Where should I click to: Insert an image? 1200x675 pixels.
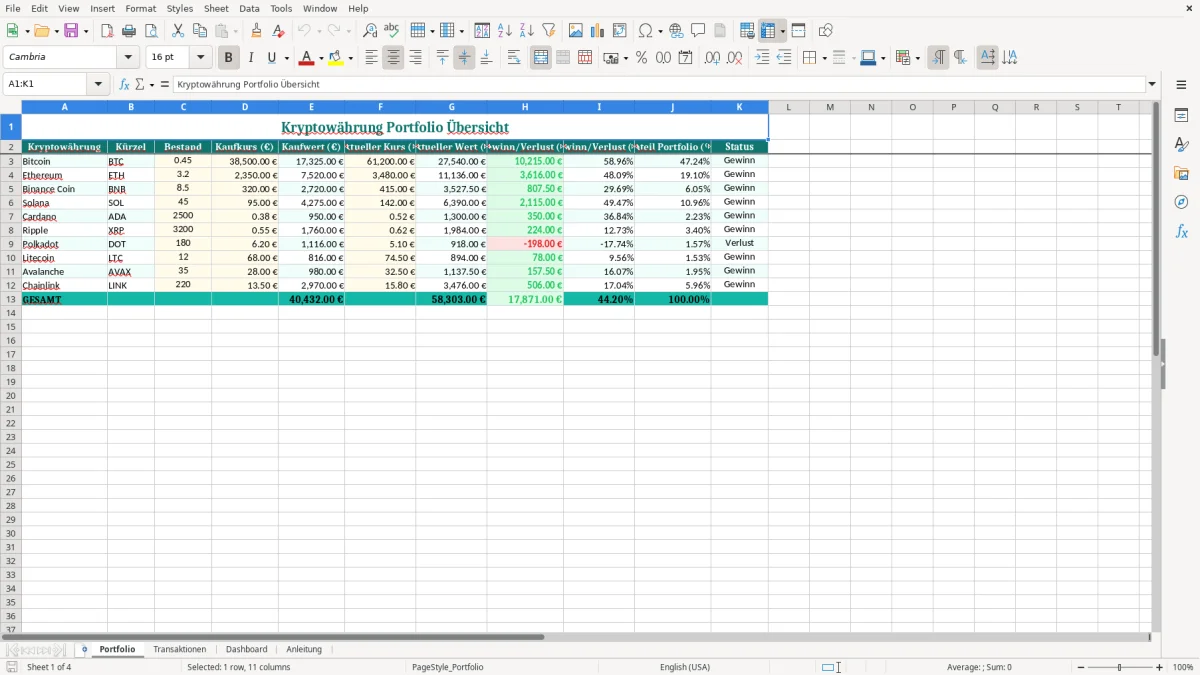[576, 31]
